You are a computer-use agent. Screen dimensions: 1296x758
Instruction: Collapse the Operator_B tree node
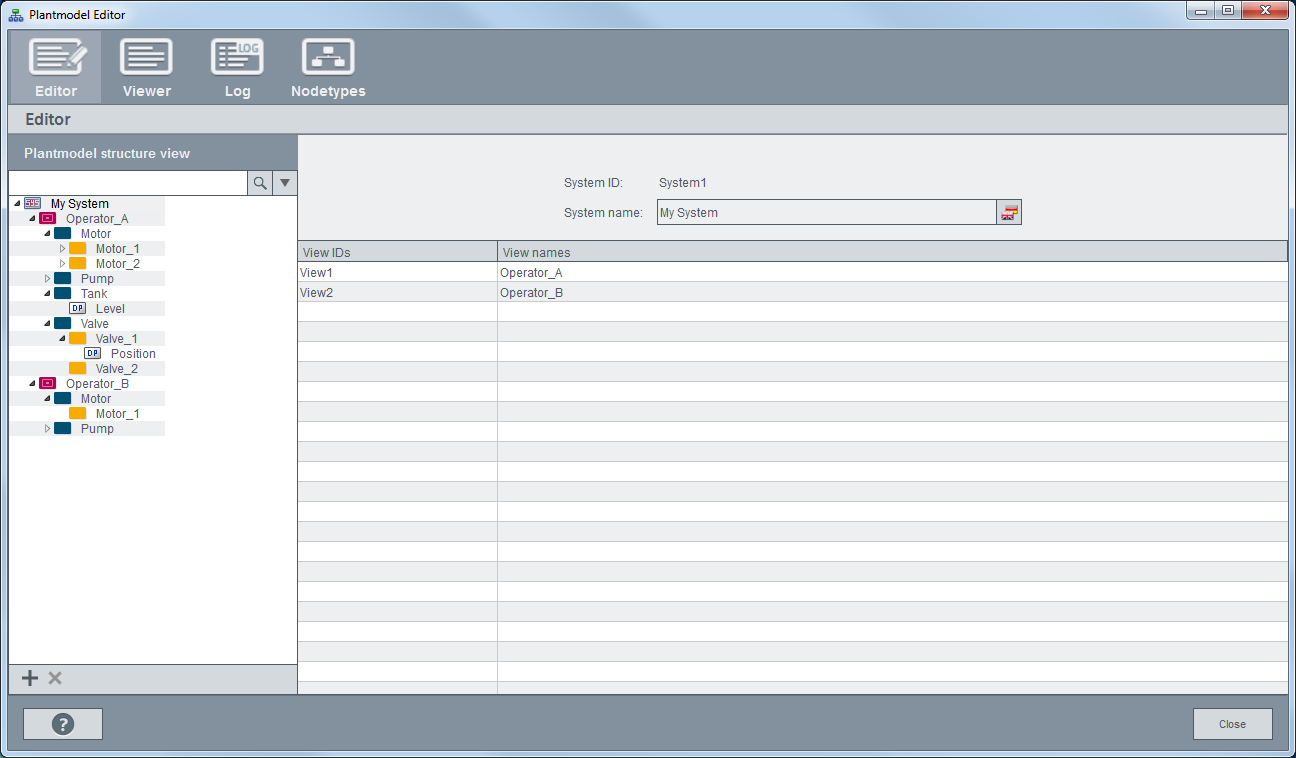tap(32, 384)
